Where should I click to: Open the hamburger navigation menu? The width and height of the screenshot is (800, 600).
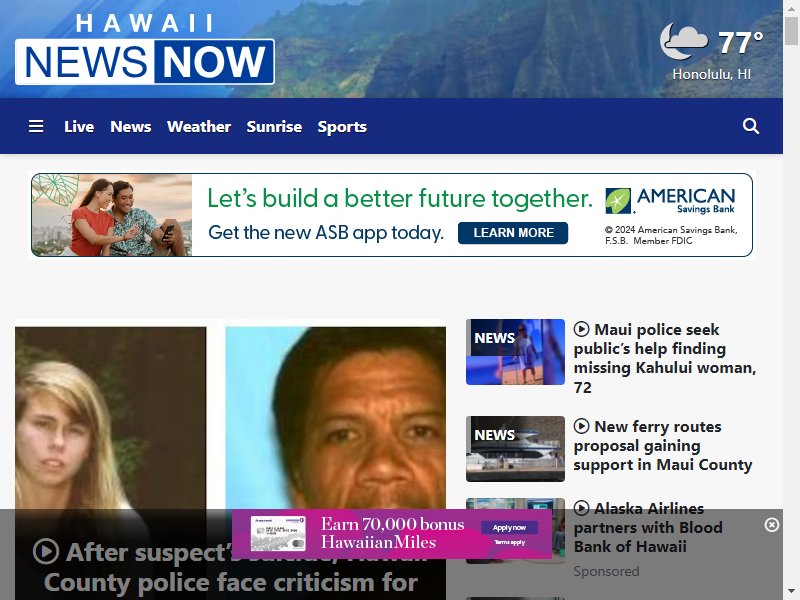(36, 126)
